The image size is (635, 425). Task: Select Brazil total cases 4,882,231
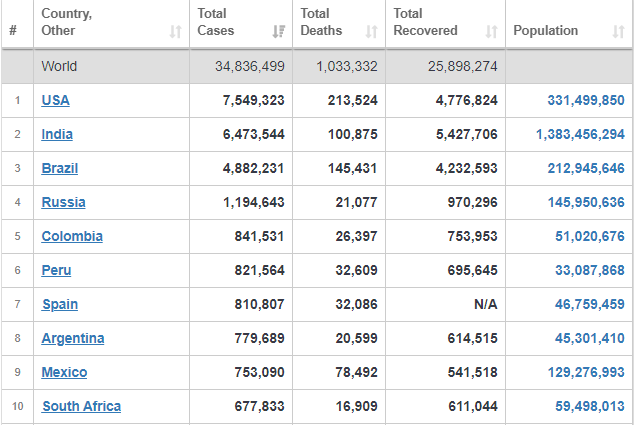[254, 168]
